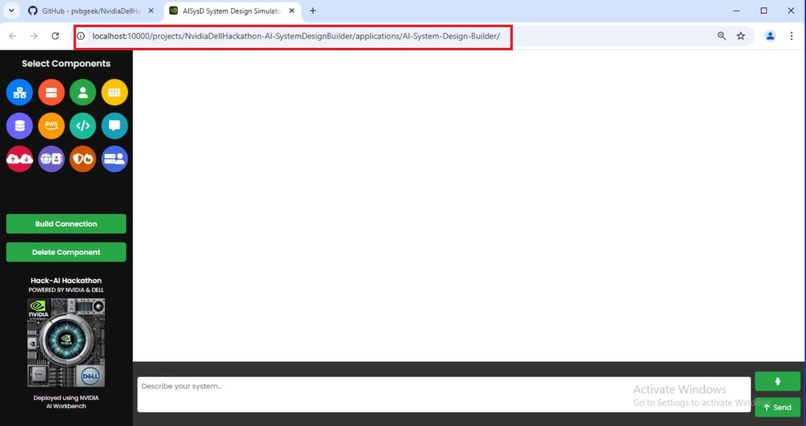Select the yellow memory module component
The height and width of the screenshot is (426, 806).
[115, 92]
